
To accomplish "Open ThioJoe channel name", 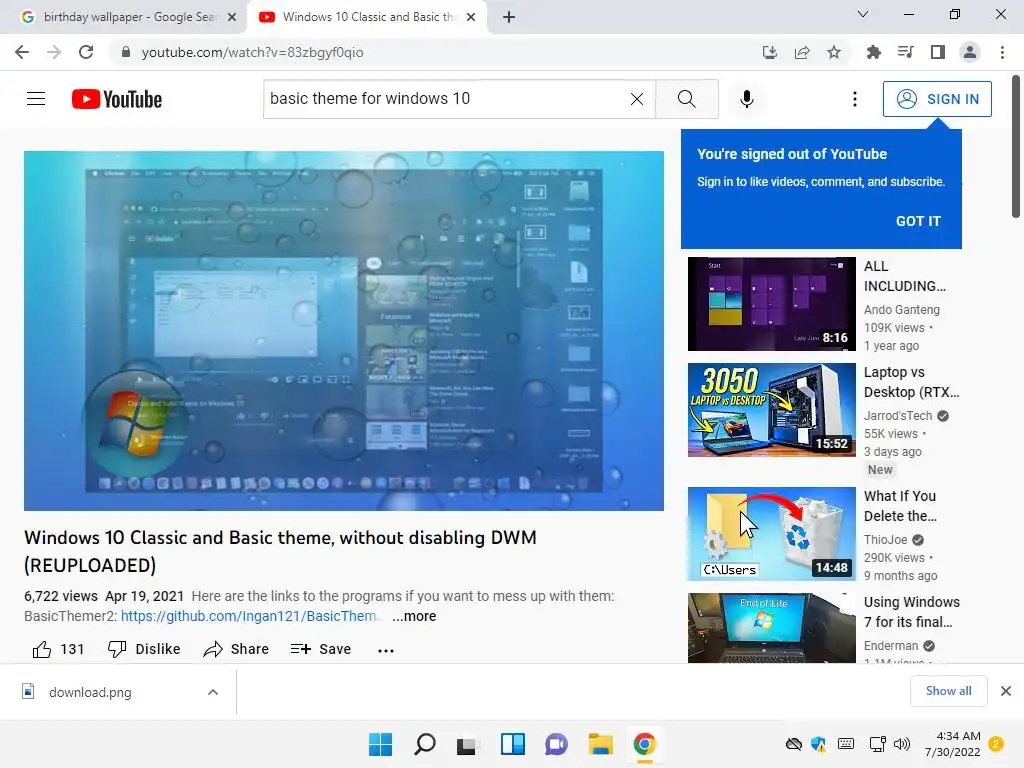I will [886, 539].
